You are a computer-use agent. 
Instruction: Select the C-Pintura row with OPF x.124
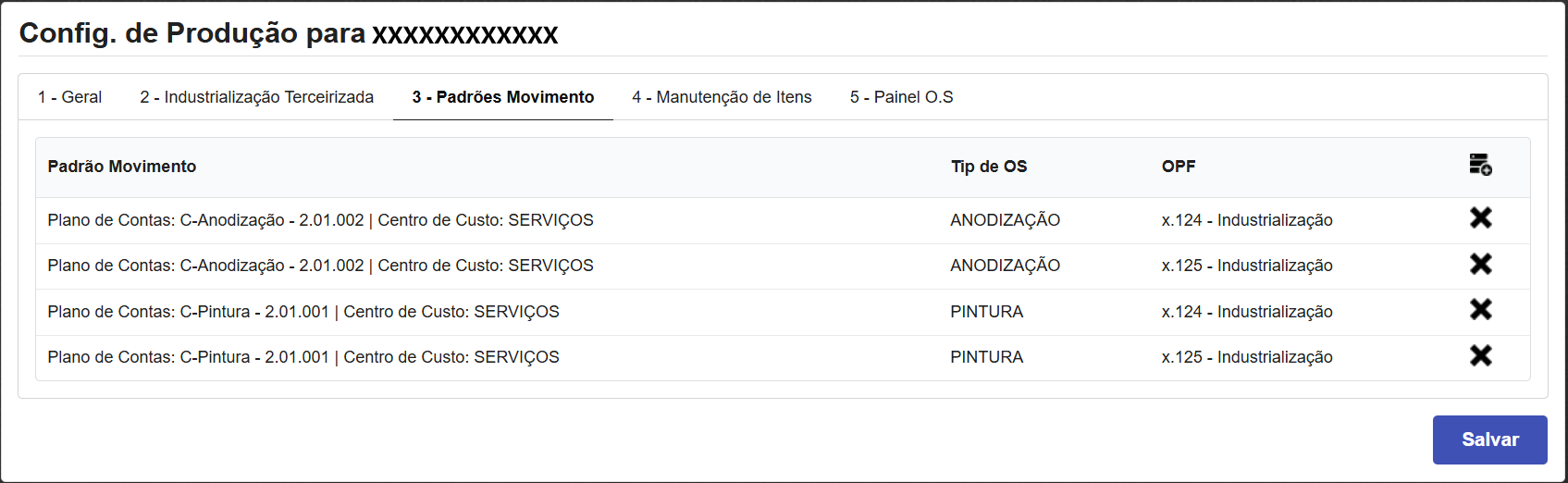pos(303,312)
